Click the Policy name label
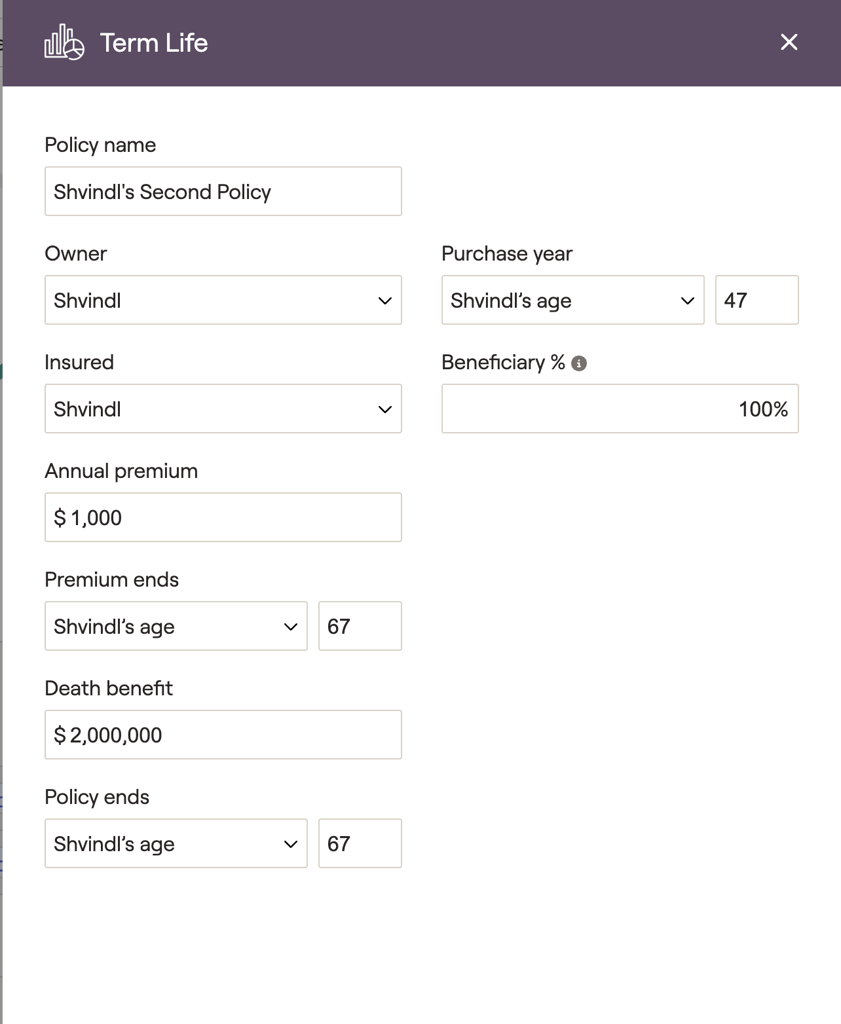The image size is (841, 1024). (x=100, y=145)
